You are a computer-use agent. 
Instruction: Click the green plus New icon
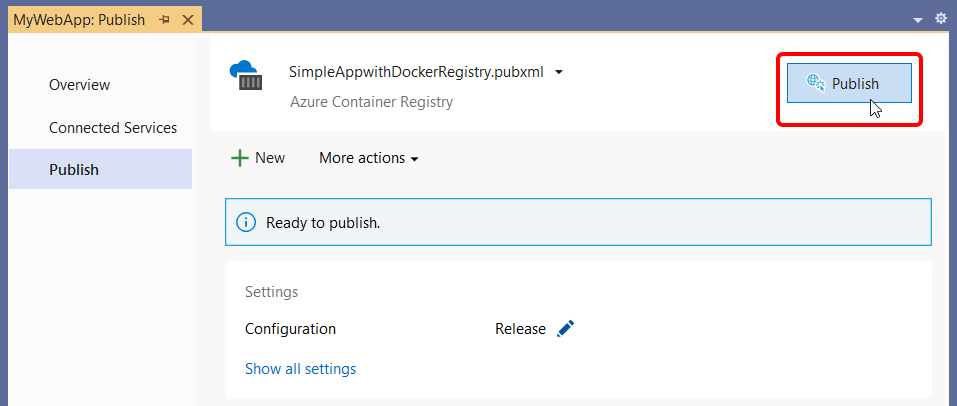[x=240, y=158]
